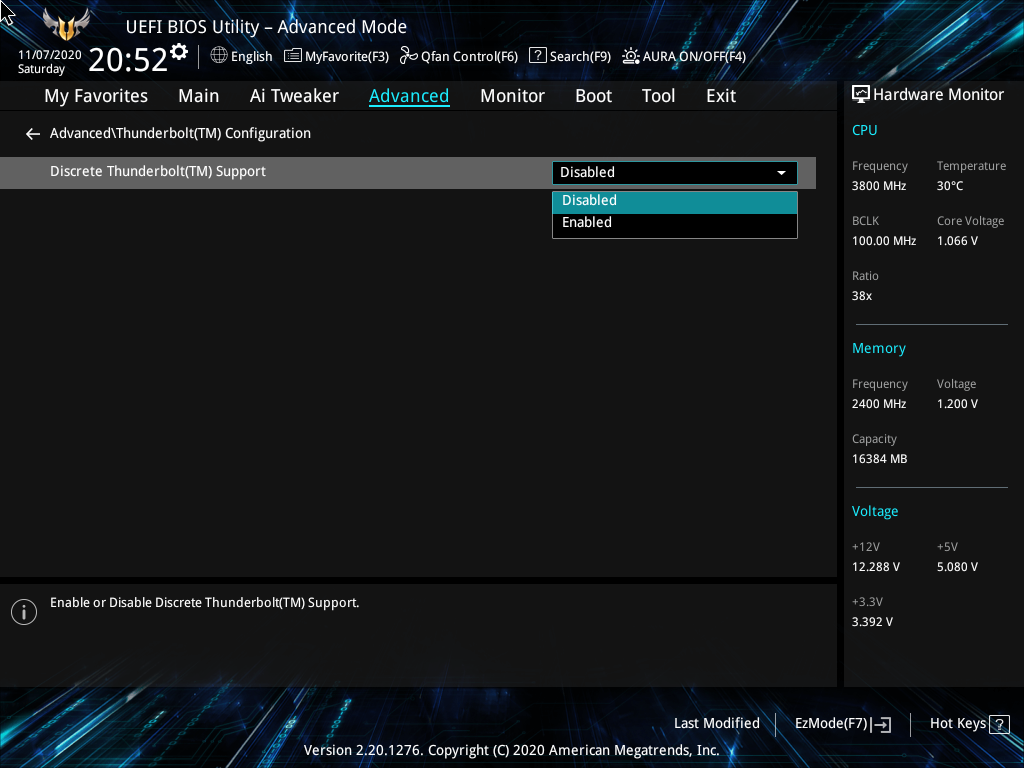This screenshot has height=768, width=1024.
Task: Switch to Main tab
Action: pyautogui.click(x=199, y=96)
